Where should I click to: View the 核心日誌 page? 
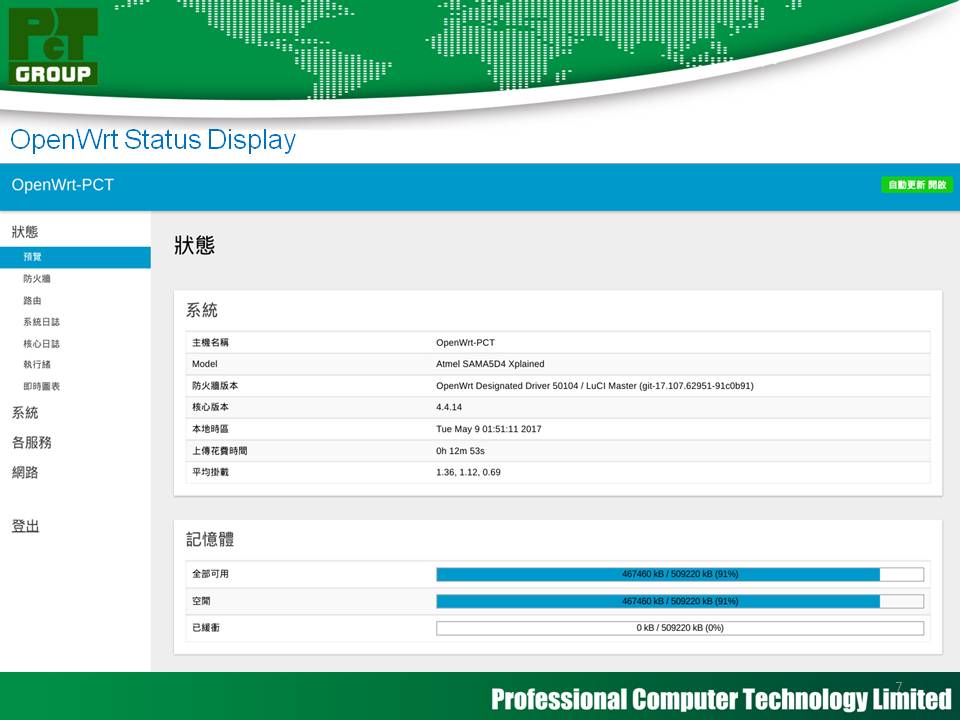tap(41, 344)
